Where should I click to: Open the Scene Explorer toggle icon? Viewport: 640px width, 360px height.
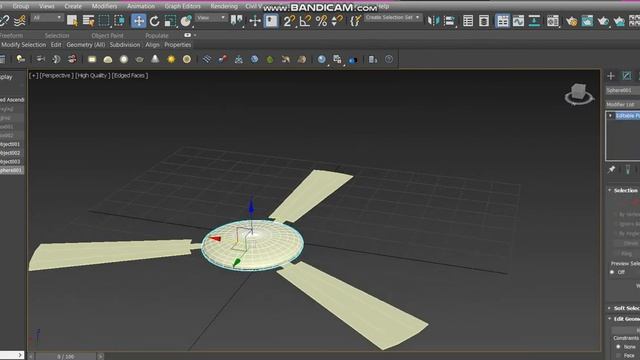point(468,21)
